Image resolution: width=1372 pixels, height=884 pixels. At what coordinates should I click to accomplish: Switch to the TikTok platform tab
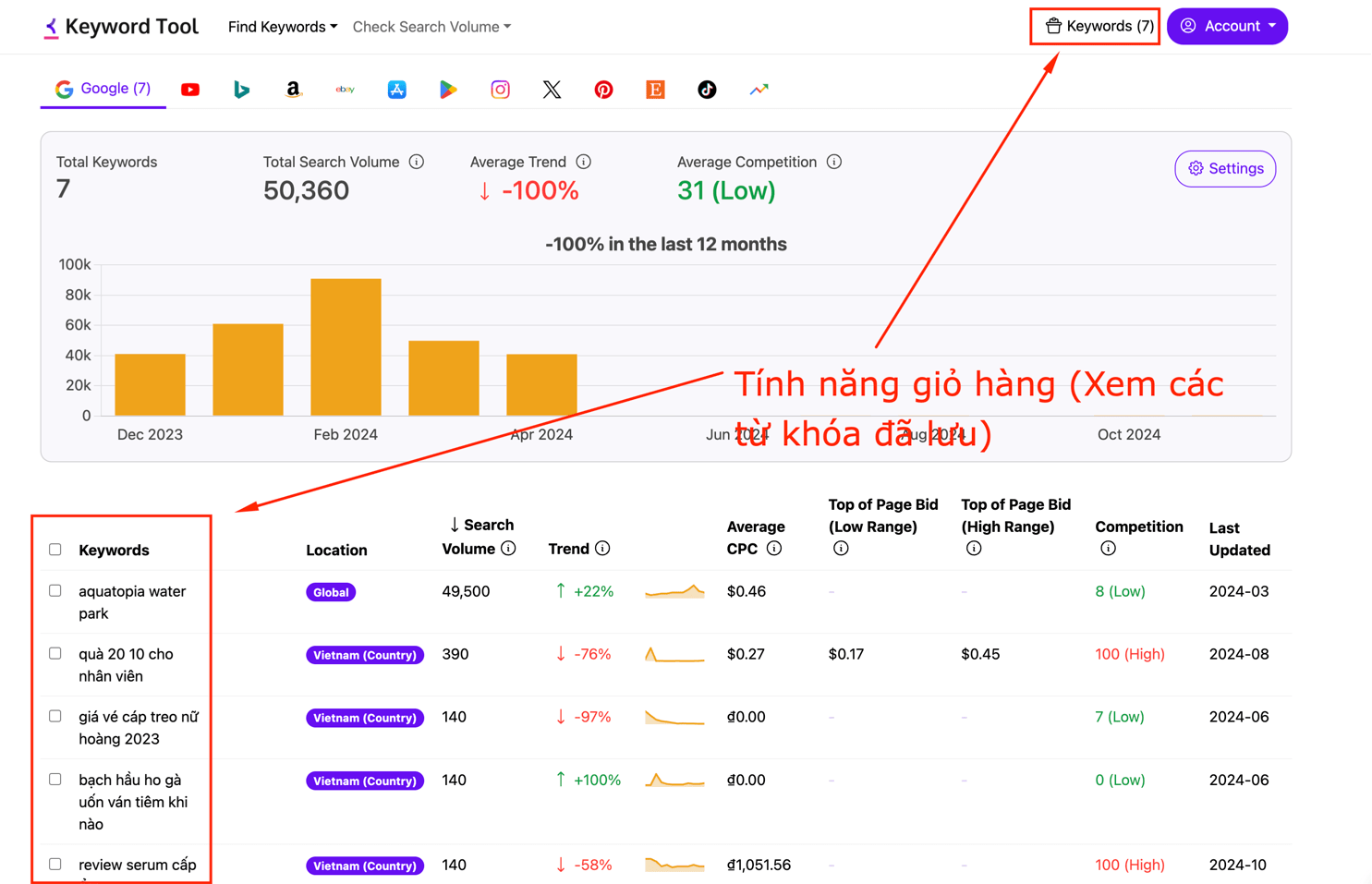707,90
